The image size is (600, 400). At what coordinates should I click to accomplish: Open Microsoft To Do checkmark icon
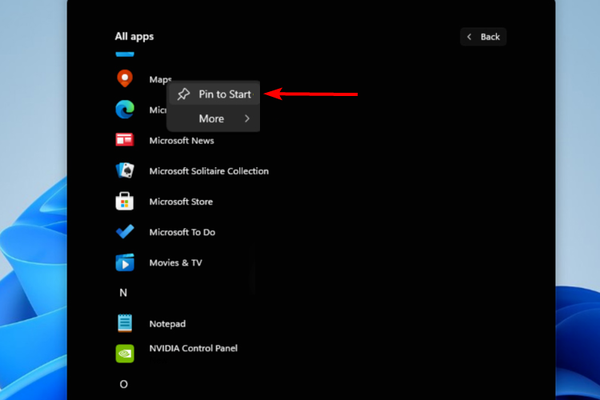point(125,232)
